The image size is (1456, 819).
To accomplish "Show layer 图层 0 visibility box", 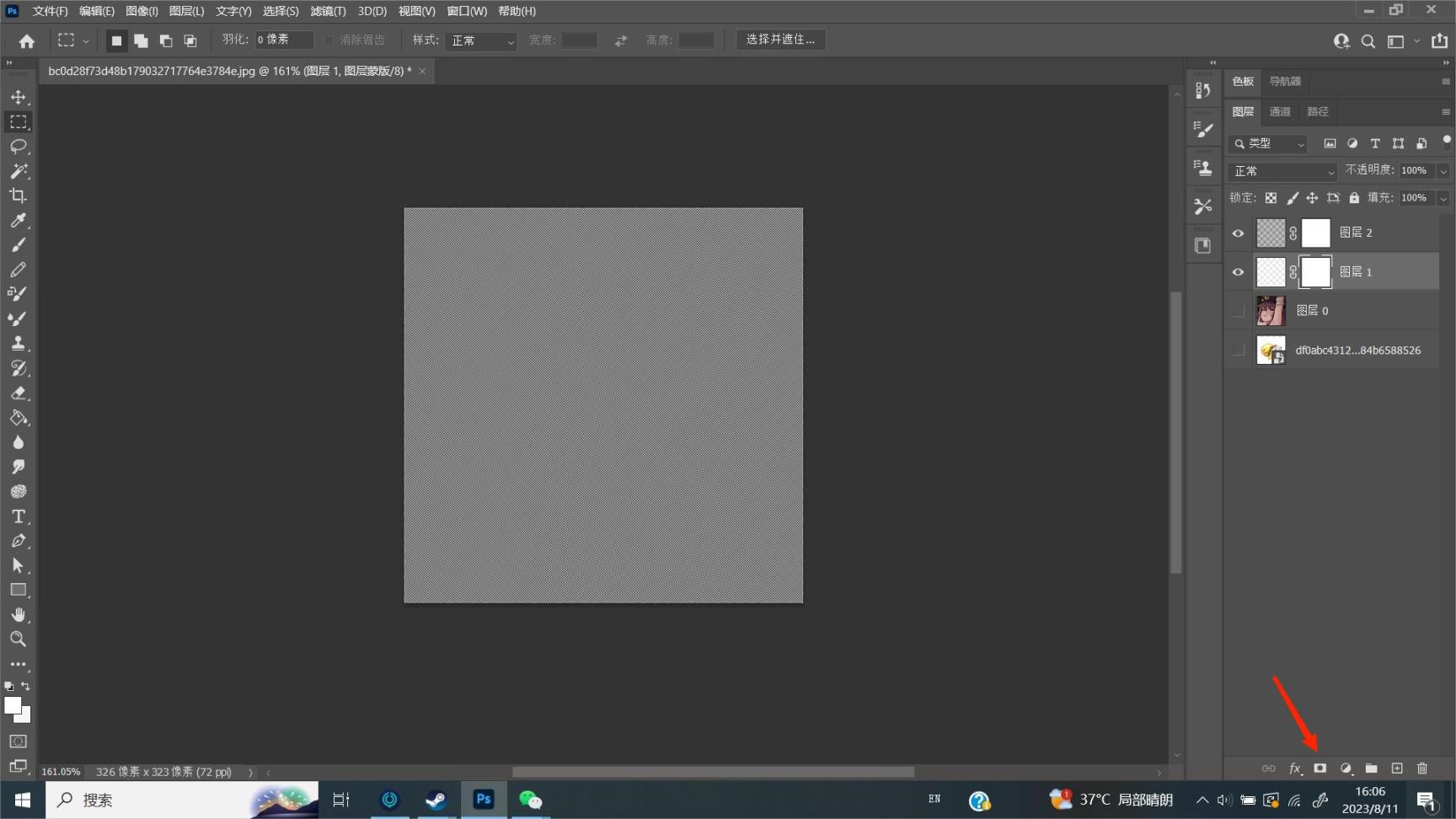I will (1238, 311).
